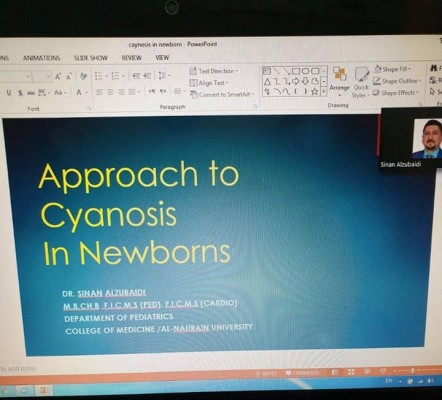Viewport: 442px width, 400px height.
Task: Open the Comments pane button
Action: (x=303, y=373)
